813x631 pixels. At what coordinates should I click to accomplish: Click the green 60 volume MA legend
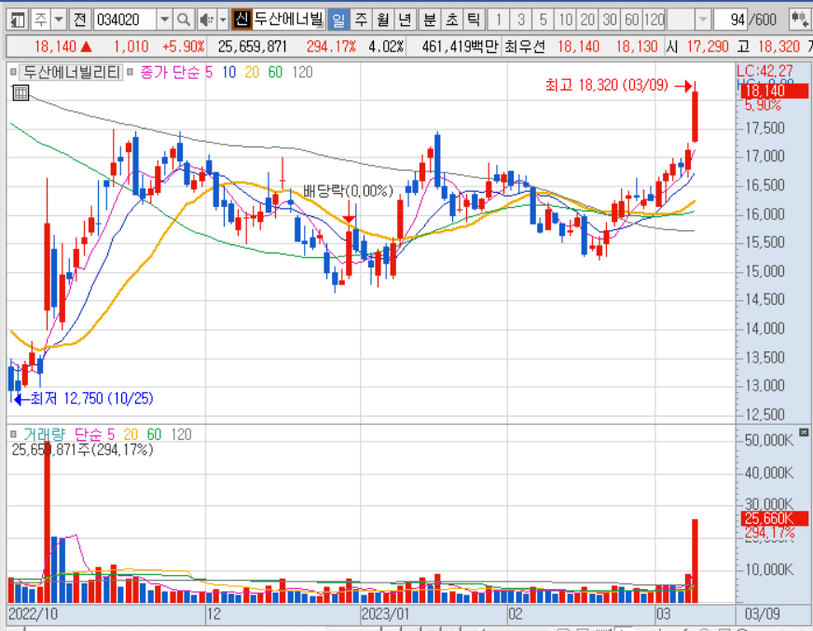[x=154, y=434]
